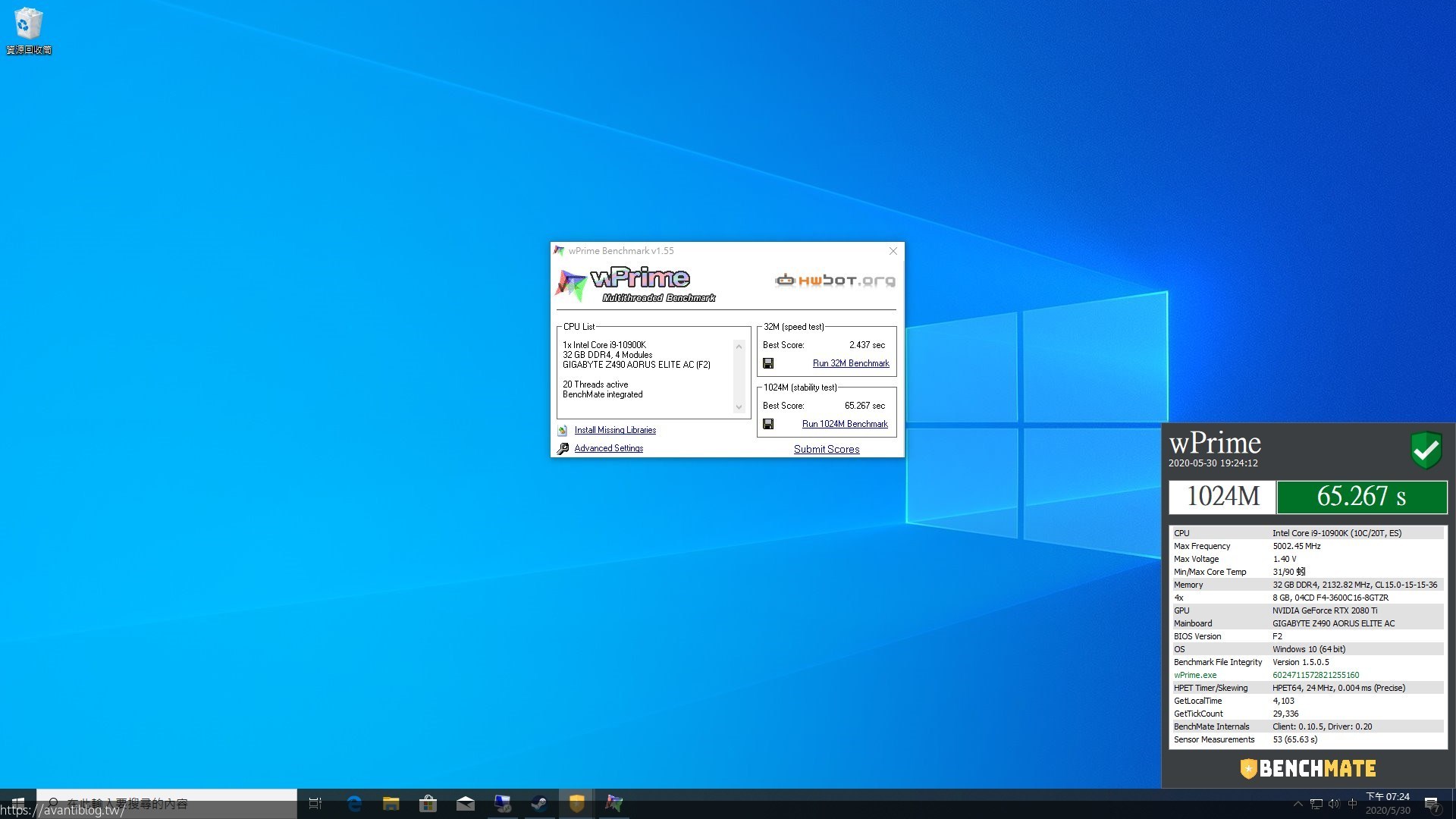Open the network status tray icon
Screen dimensions: 1456x819
[1316, 804]
